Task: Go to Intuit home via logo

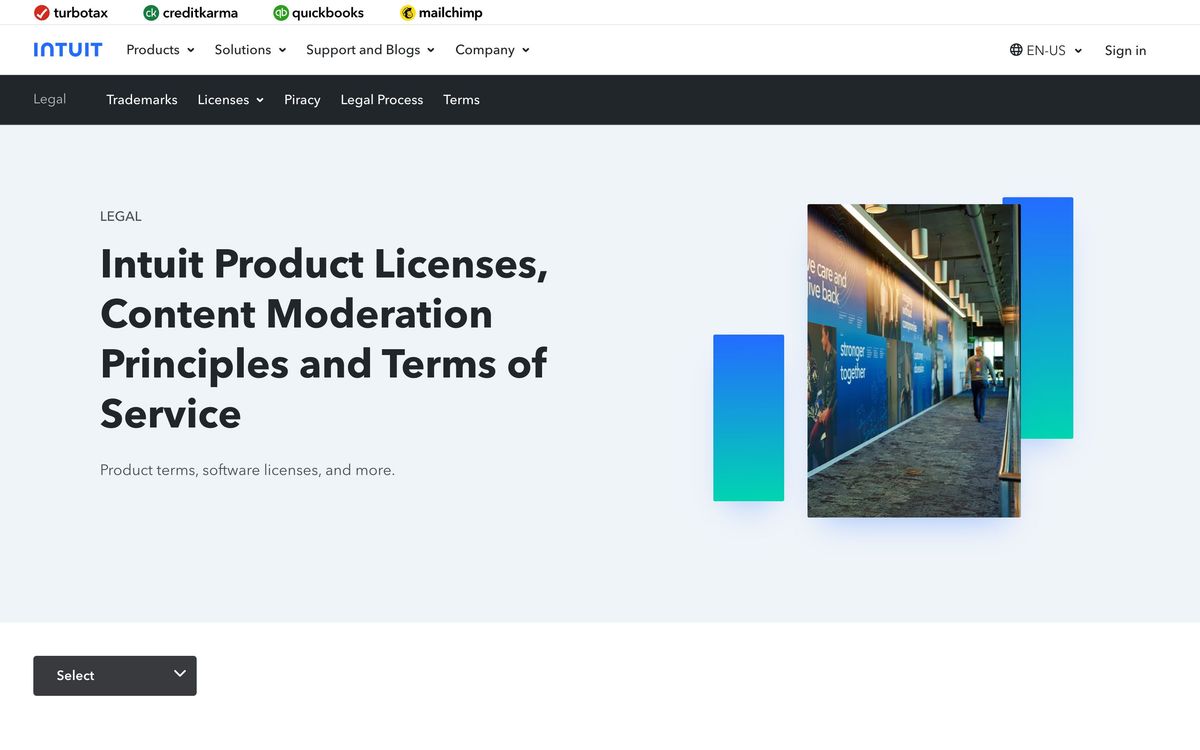Action: [68, 50]
